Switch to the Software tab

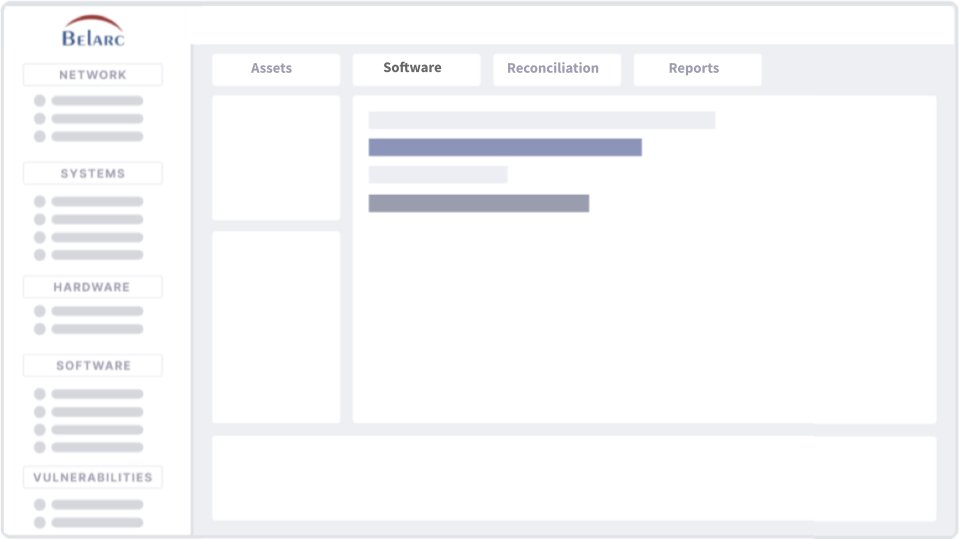tap(413, 68)
